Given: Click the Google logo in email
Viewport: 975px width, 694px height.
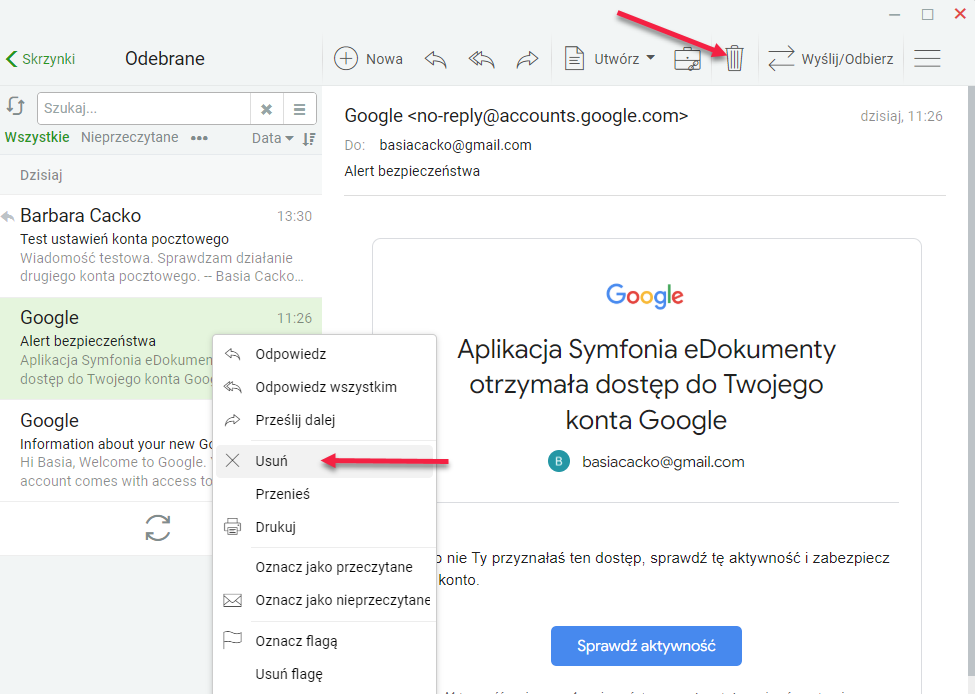Looking at the screenshot, I should 645,295.
